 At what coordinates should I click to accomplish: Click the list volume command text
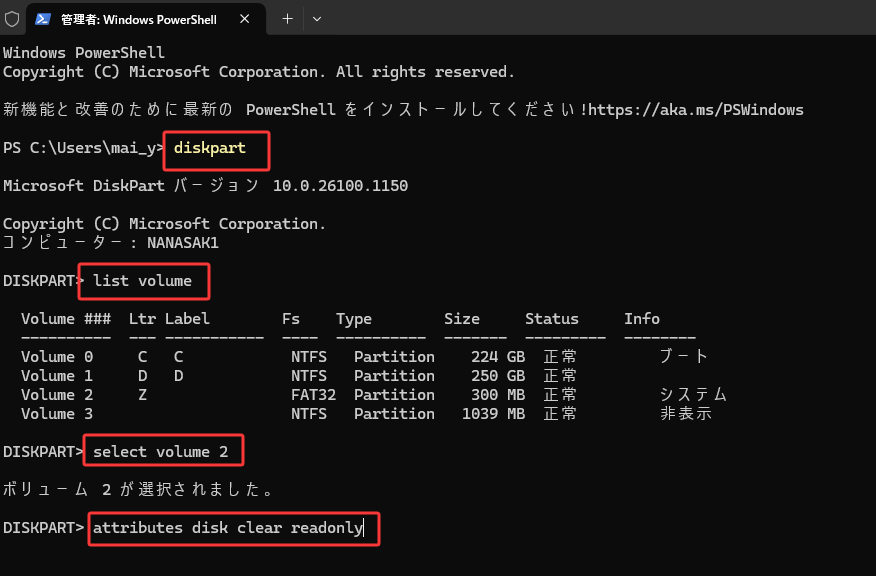pyautogui.click(x=142, y=281)
